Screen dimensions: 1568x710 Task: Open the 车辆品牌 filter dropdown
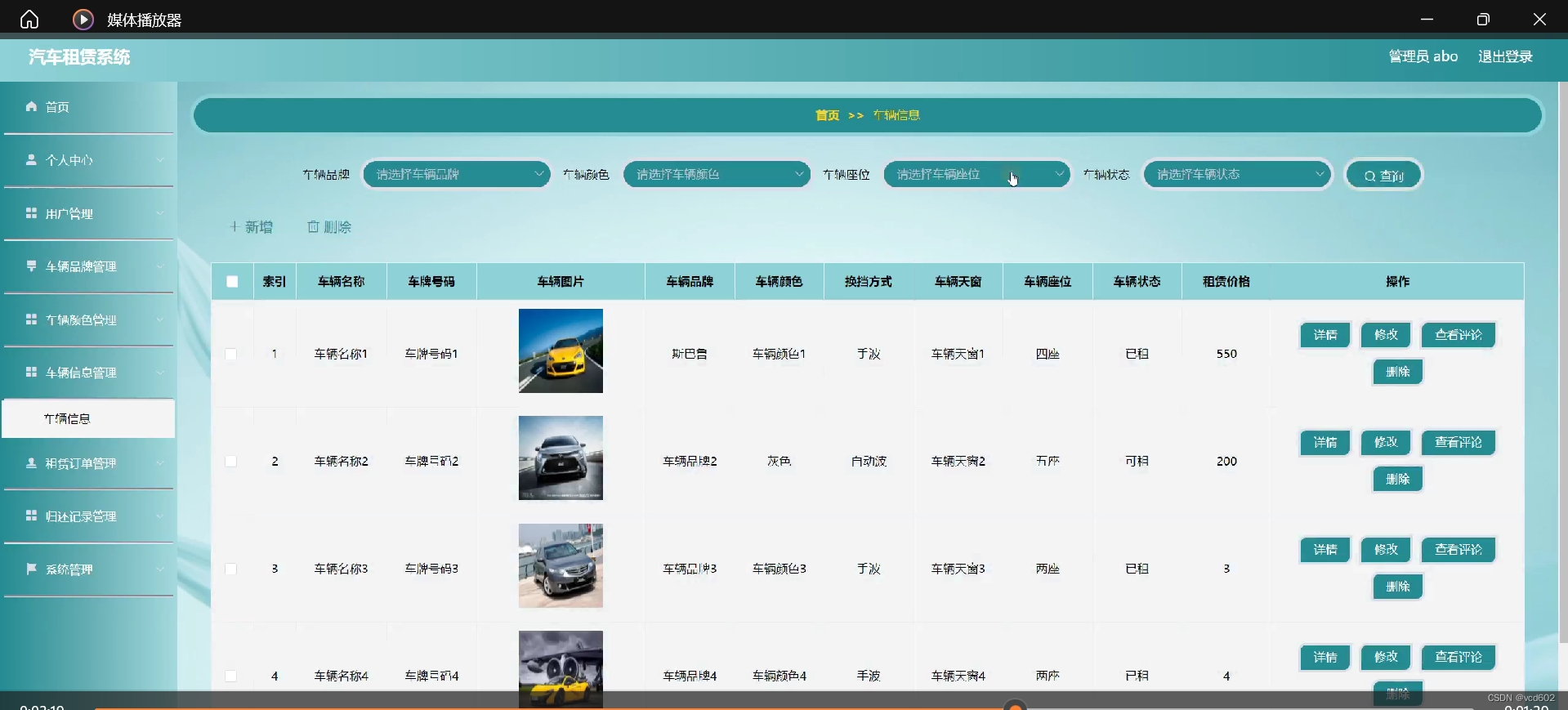[x=456, y=174]
